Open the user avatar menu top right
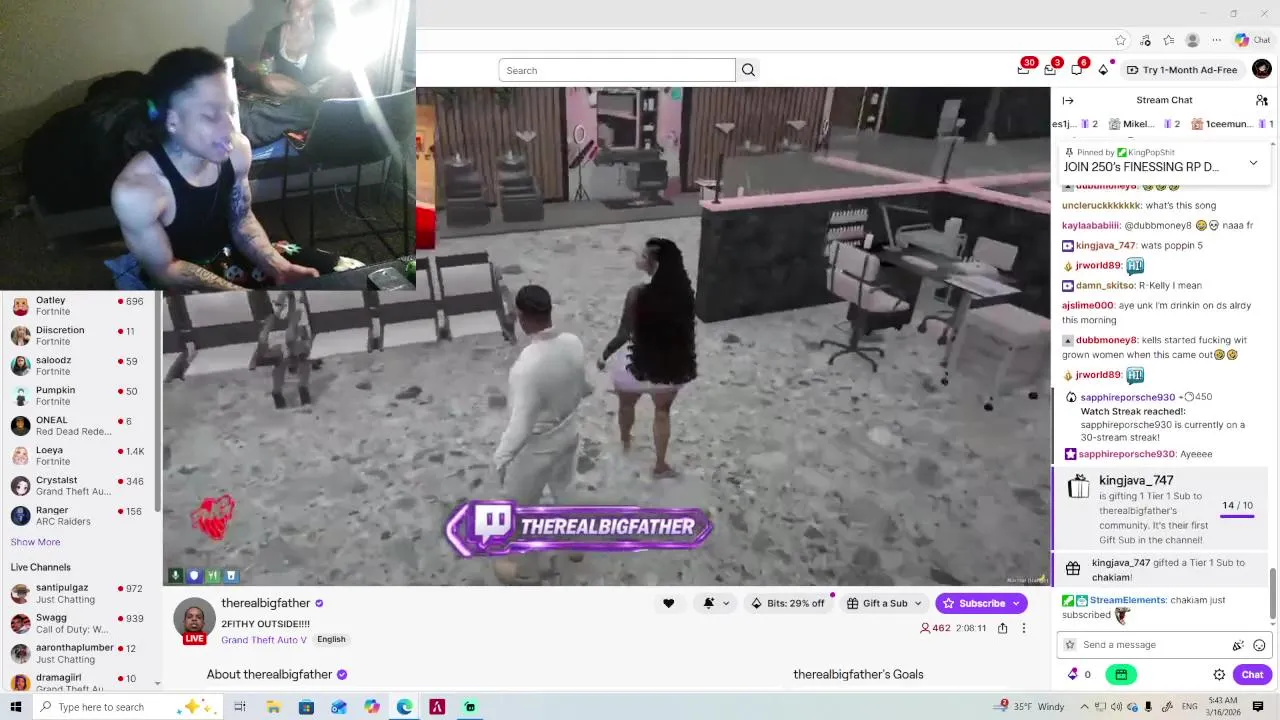Image resolution: width=1280 pixels, height=720 pixels. tap(1261, 69)
